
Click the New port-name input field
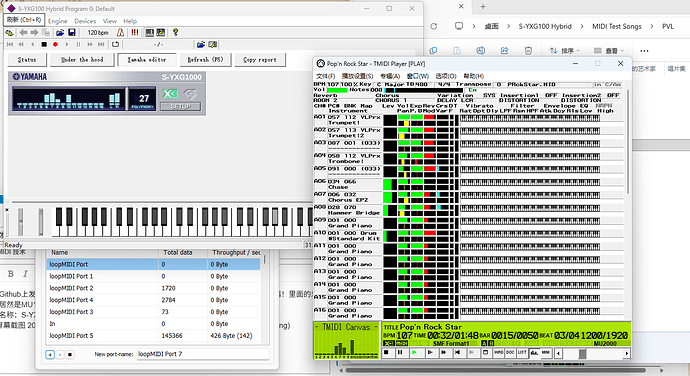point(202,354)
